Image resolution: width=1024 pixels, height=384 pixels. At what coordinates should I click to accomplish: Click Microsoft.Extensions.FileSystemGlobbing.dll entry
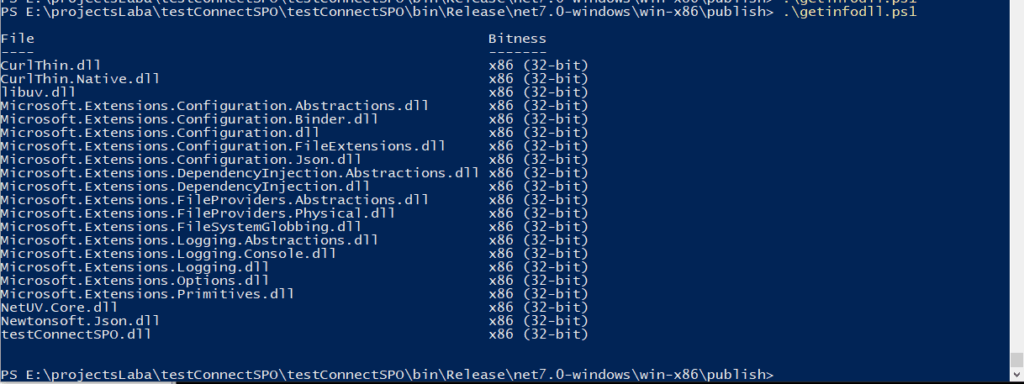tap(181, 227)
